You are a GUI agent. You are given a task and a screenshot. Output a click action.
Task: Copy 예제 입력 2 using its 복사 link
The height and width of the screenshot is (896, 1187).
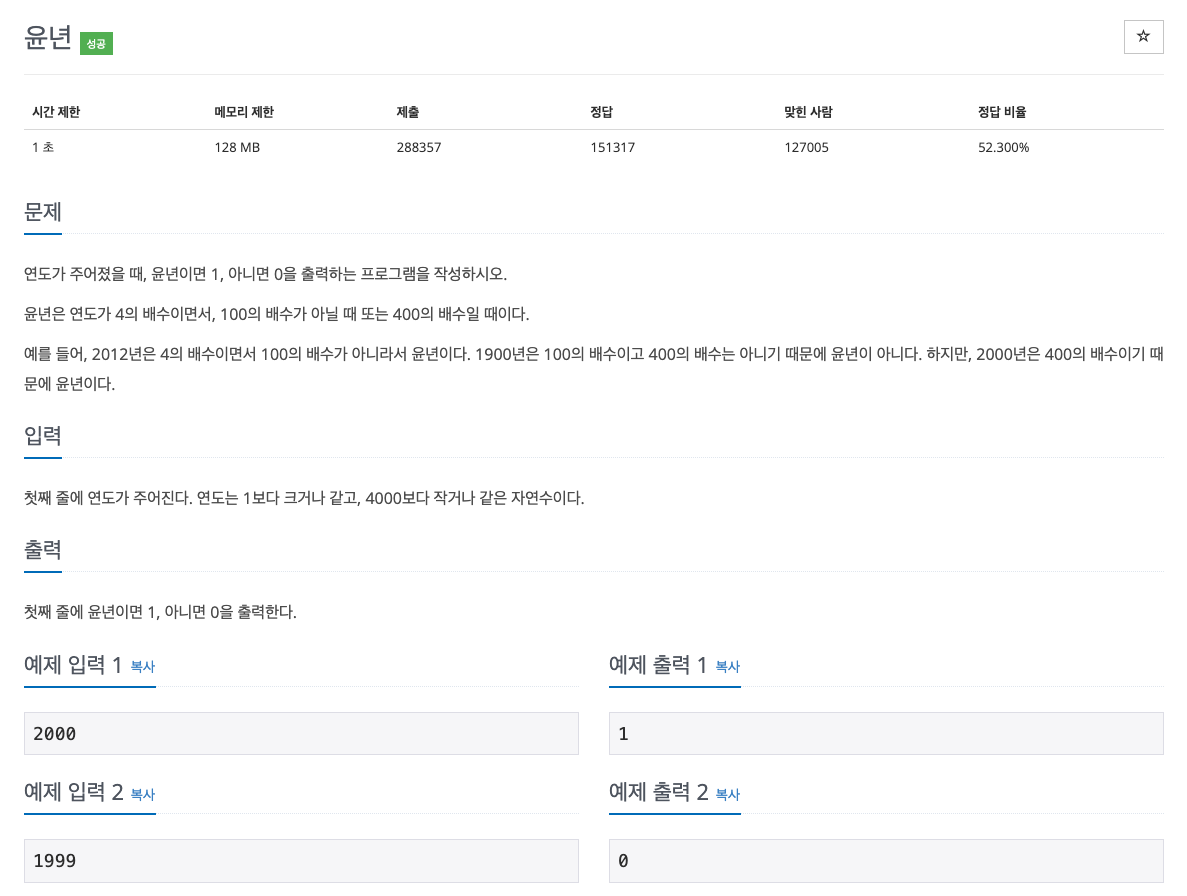pyautogui.click(x=141, y=794)
